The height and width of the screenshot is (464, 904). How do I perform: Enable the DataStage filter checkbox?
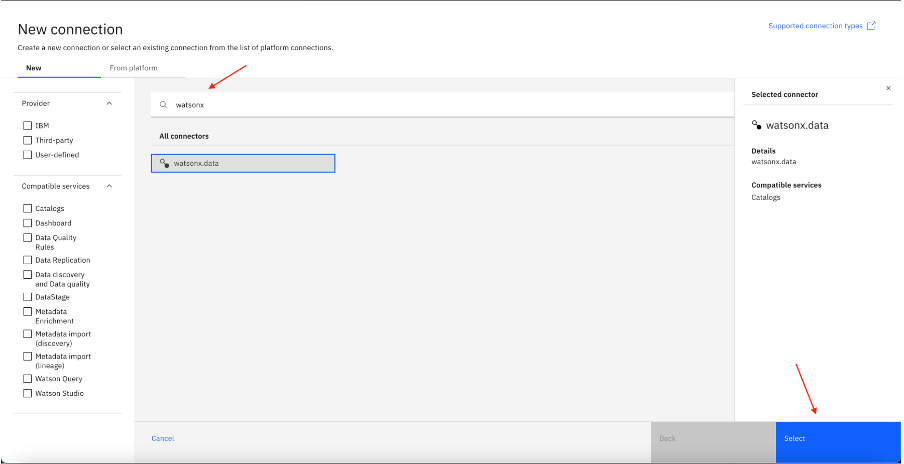(x=27, y=297)
